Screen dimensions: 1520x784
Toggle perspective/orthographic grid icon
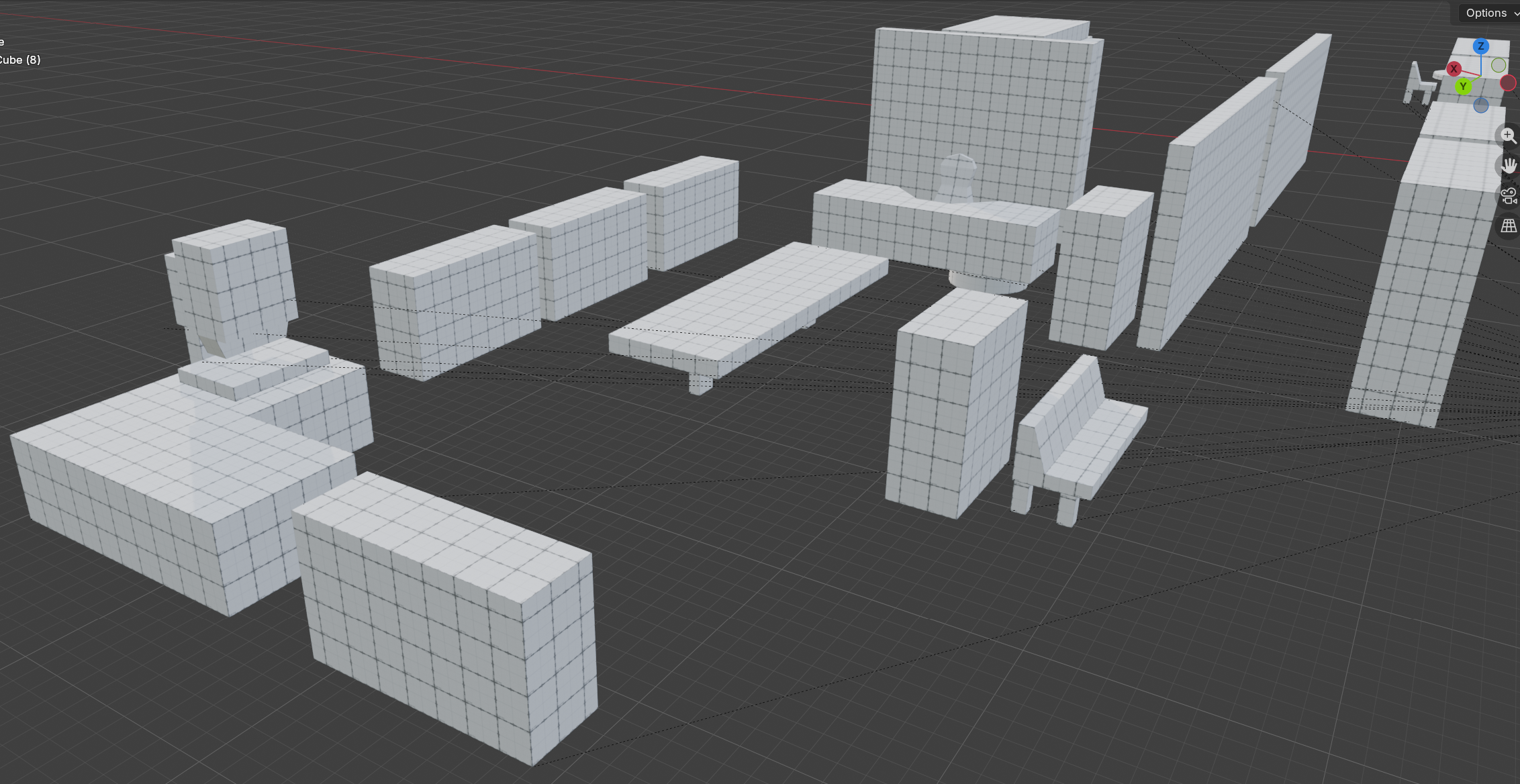(x=1509, y=226)
